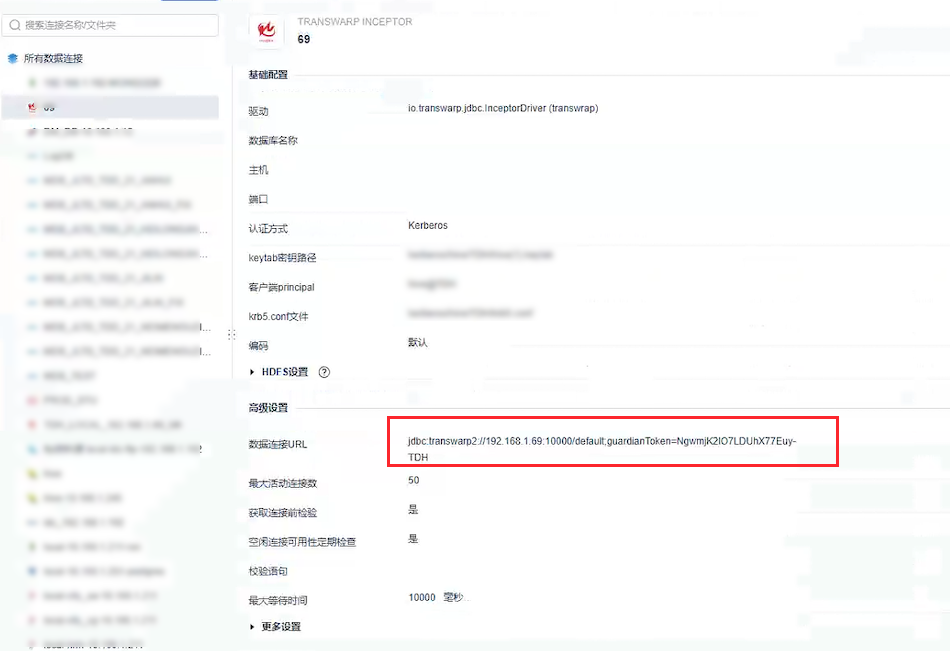Click the 空闲连接可用性定期检查 label

point(302,542)
